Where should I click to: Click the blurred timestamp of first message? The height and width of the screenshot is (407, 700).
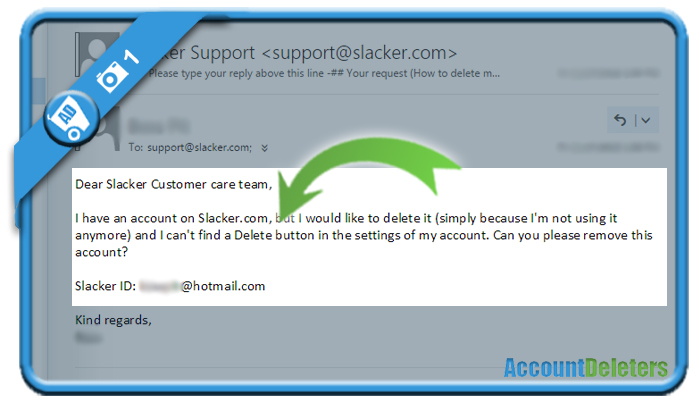pyautogui.click(x=608, y=73)
